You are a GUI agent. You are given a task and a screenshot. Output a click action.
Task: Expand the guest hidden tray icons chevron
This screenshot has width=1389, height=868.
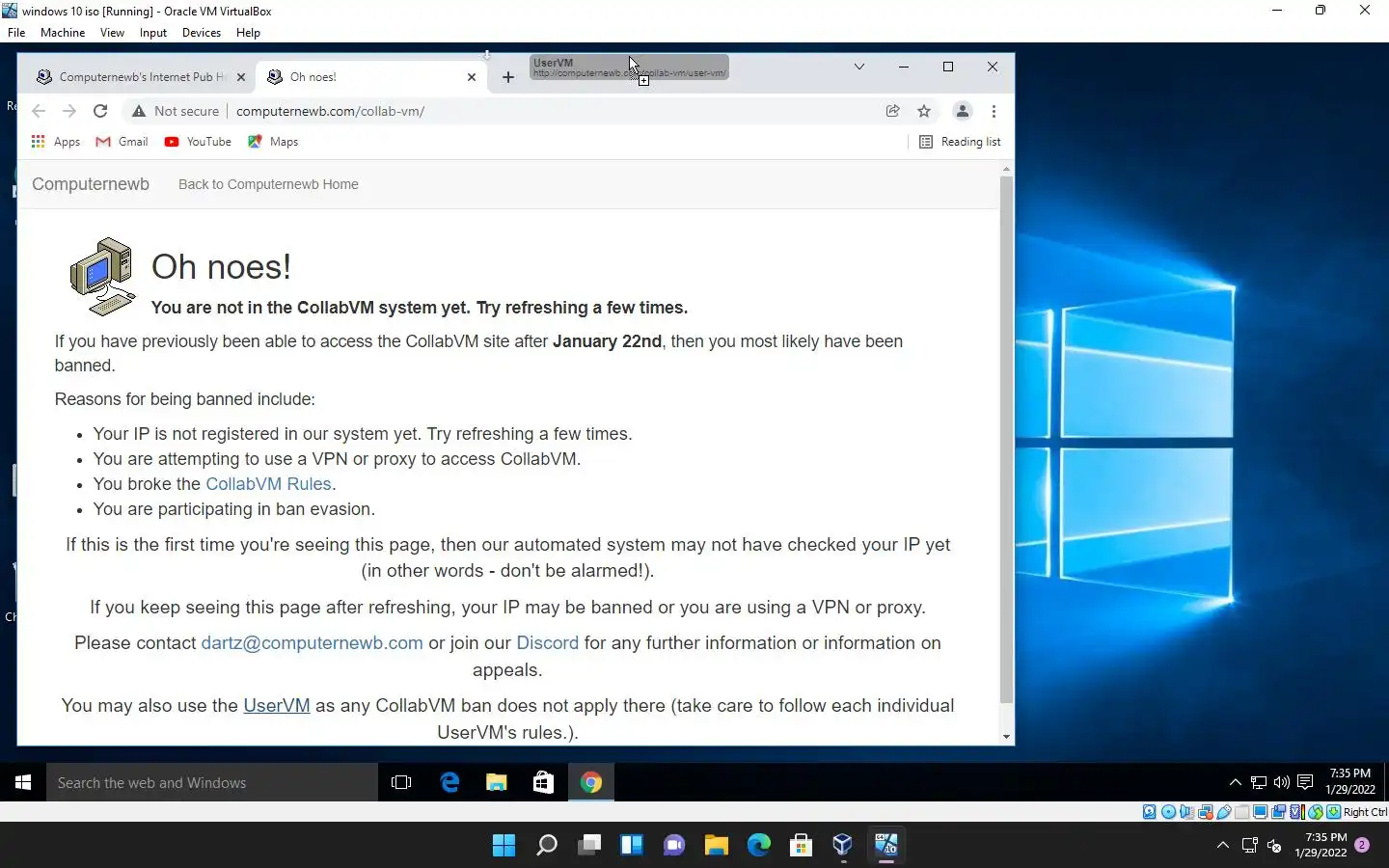1235,782
